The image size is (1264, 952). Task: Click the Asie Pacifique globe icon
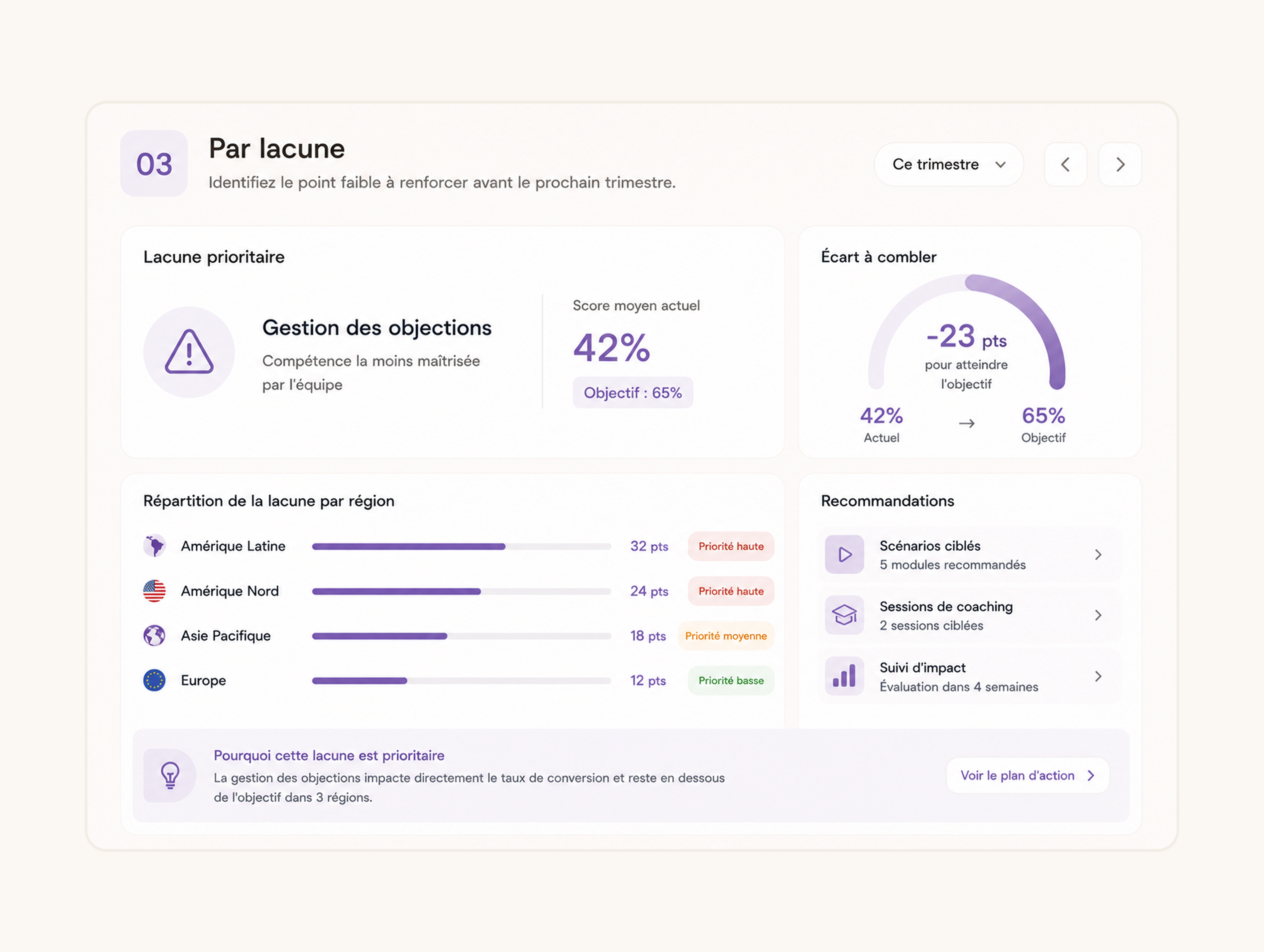tap(154, 635)
